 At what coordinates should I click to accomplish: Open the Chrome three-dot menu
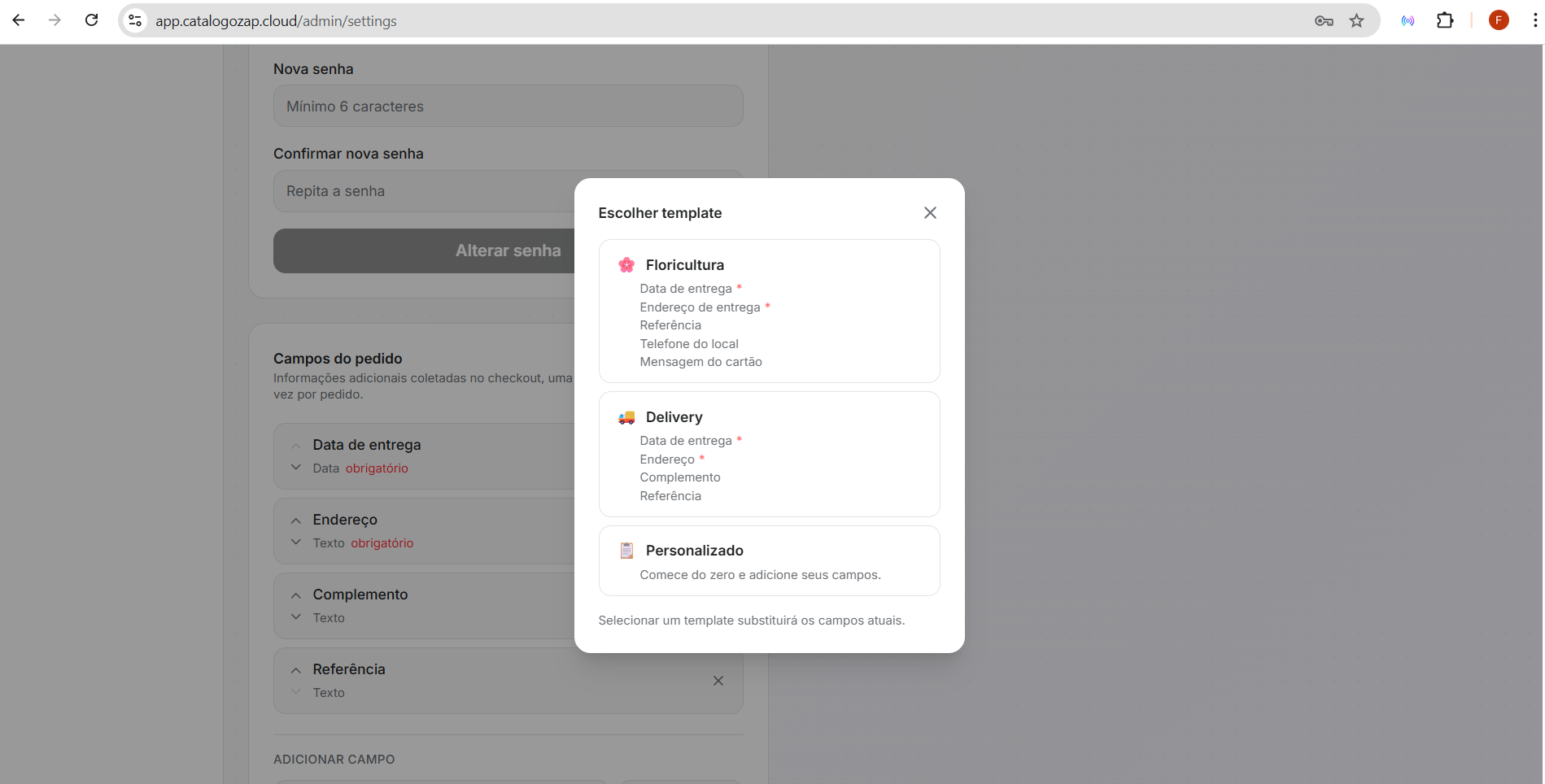(x=1534, y=20)
